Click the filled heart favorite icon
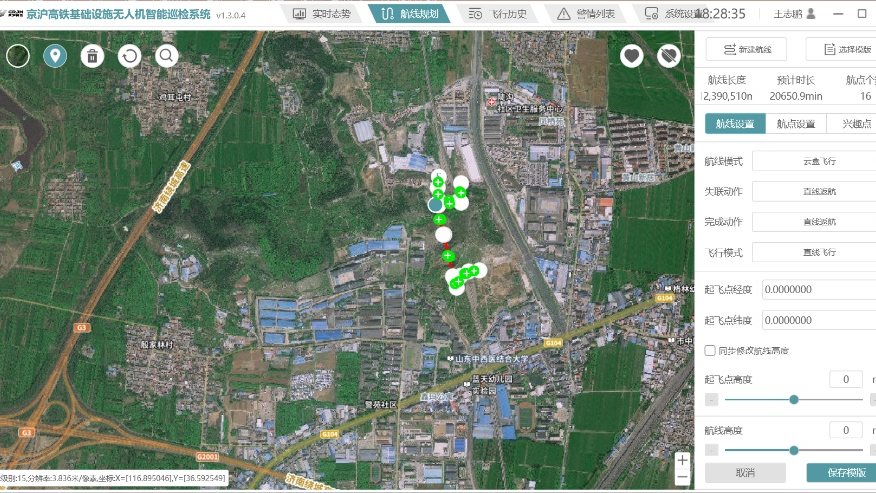The image size is (876, 493). 631,56
